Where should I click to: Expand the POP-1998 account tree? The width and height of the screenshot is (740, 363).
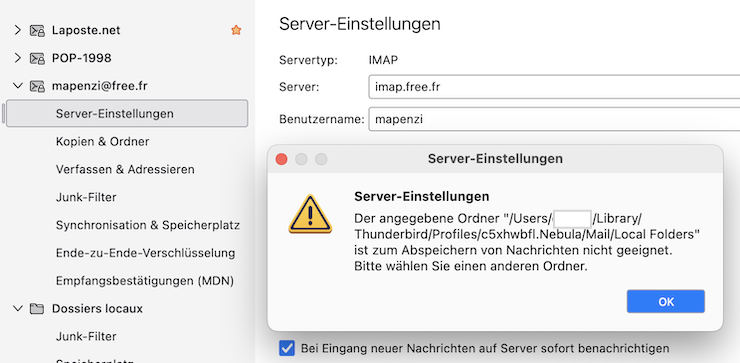point(17,58)
